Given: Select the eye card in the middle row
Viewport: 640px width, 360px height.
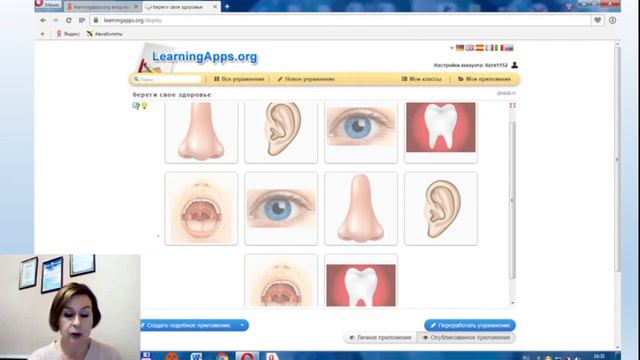Looking at the screenshot, I should point(281,209).
